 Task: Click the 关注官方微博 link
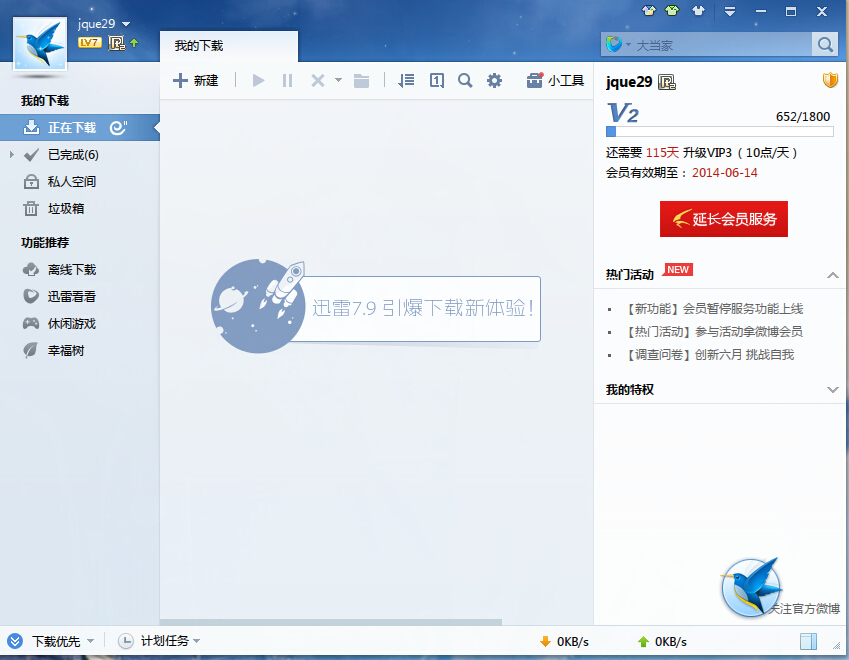click(x=805, y=609)
